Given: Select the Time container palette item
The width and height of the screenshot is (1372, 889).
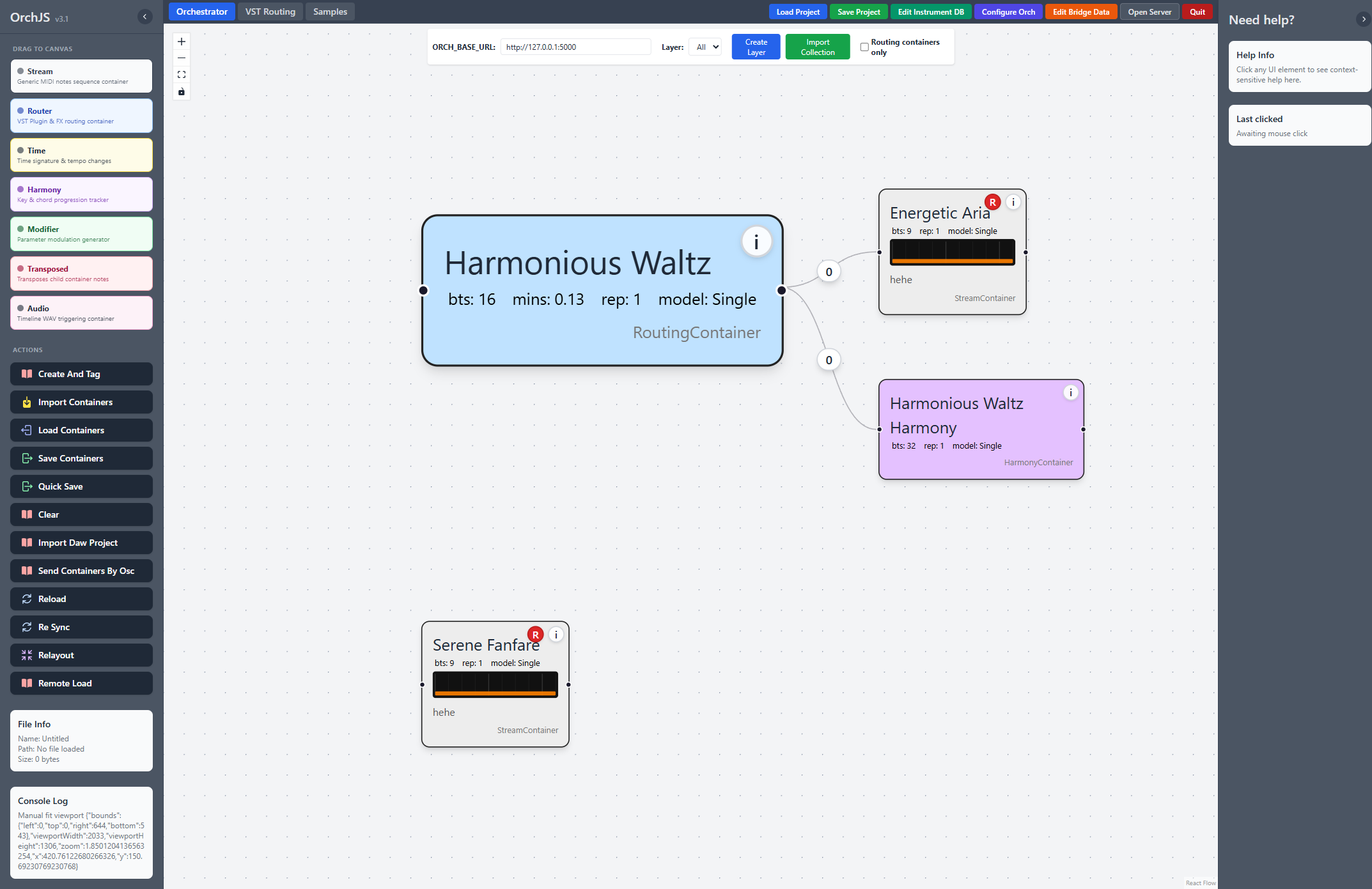Looking at the screenshot, I should pos(81,155).
